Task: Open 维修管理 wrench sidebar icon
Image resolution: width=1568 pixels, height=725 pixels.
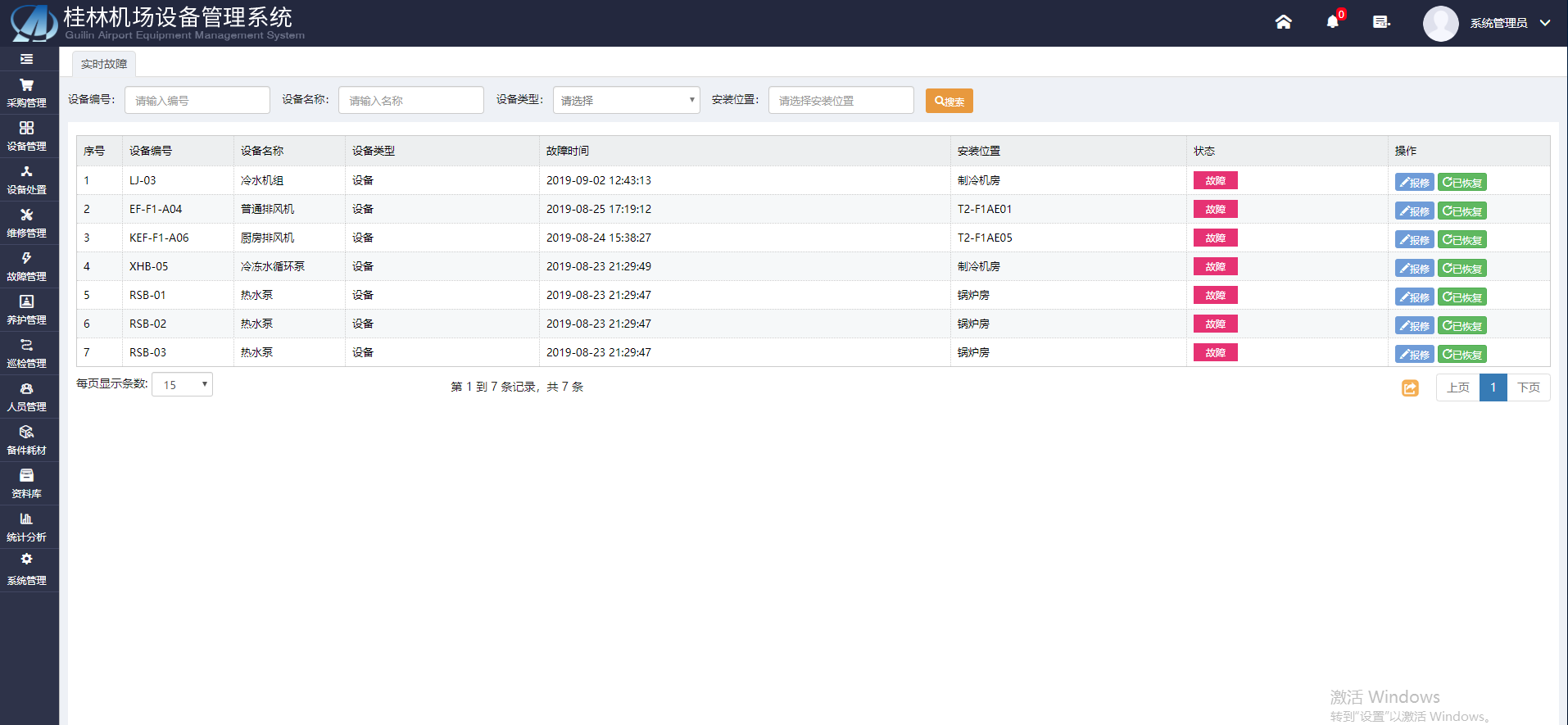Action: tap(27, 215)
